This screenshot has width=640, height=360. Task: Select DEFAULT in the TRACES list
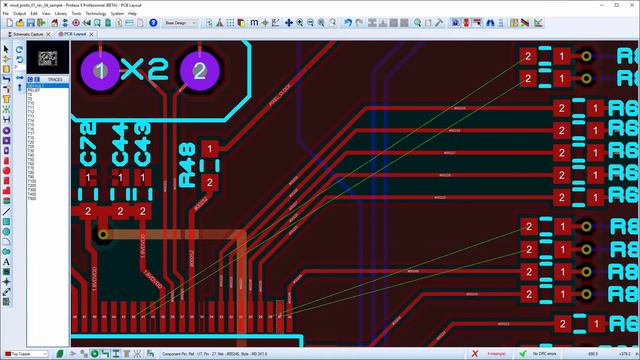coord(48,86)
